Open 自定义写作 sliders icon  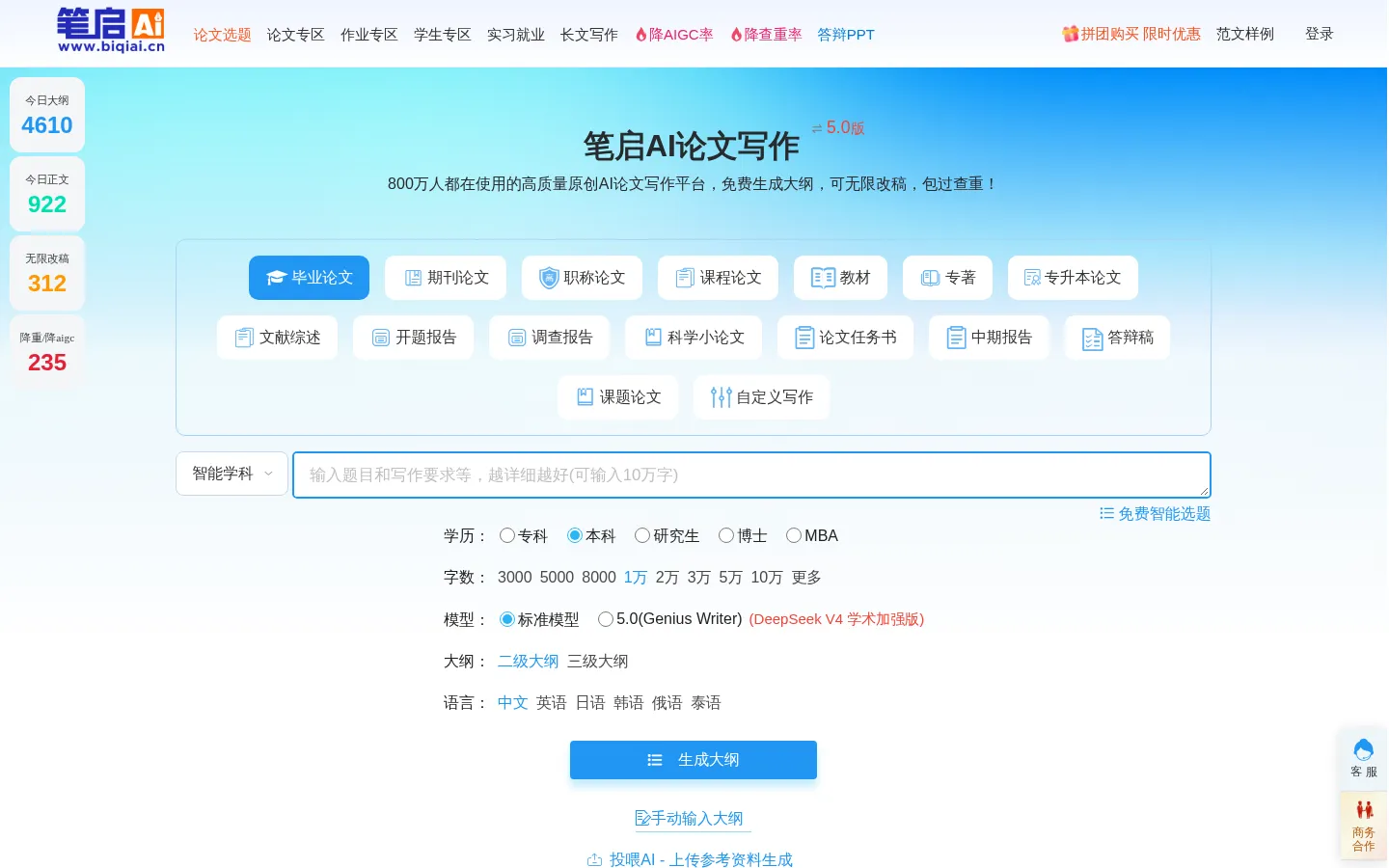(x=722, y=397)
